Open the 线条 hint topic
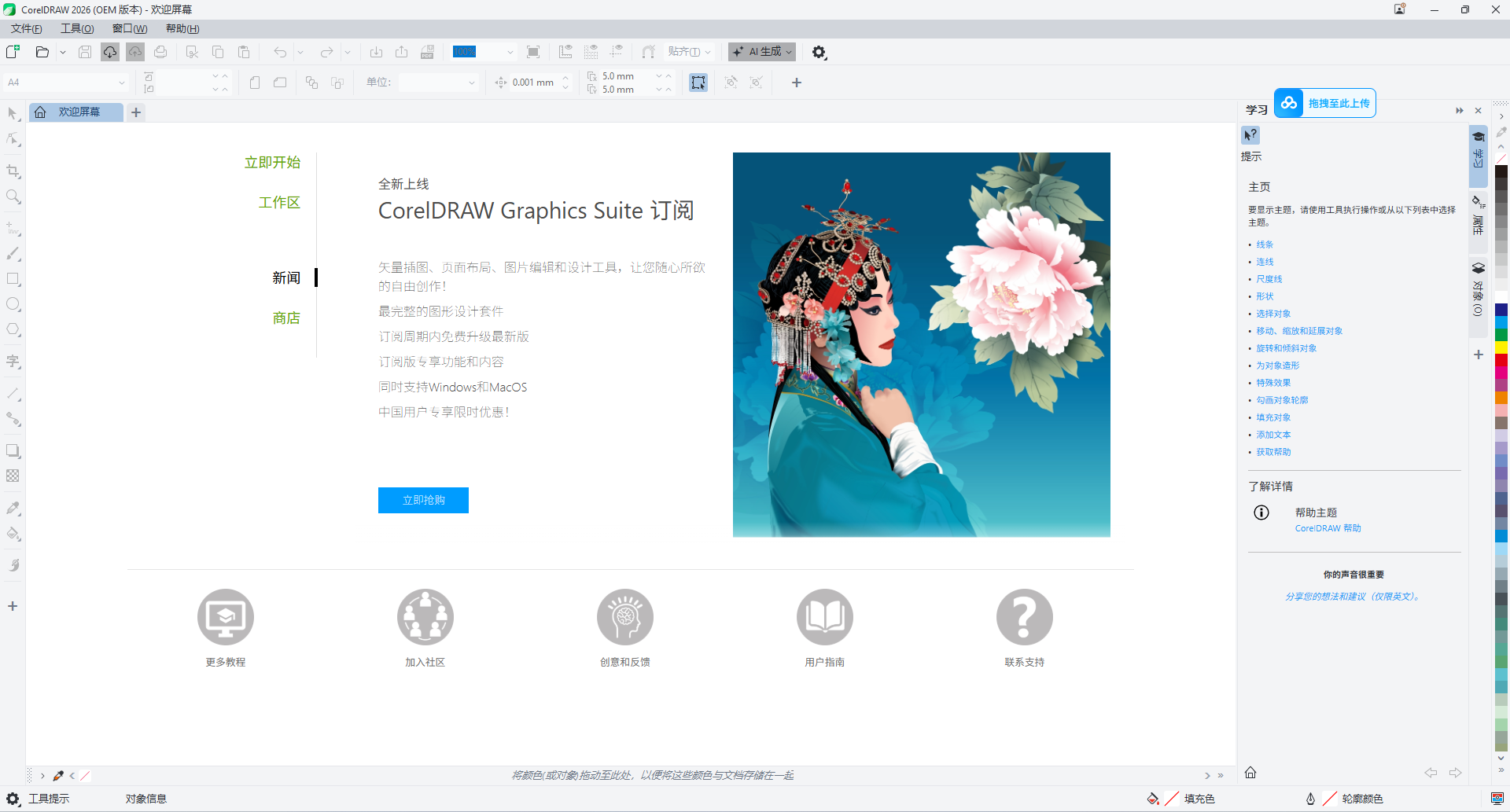 1265,244
